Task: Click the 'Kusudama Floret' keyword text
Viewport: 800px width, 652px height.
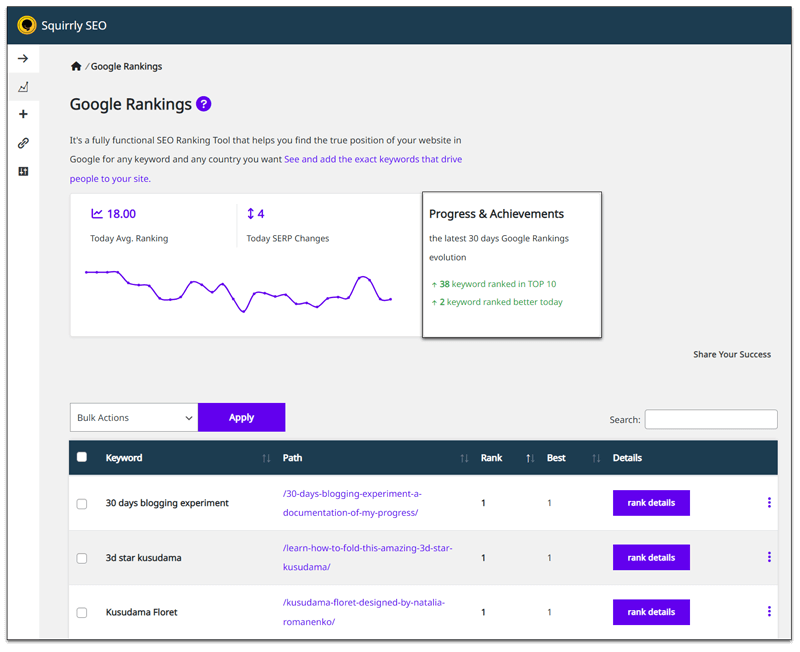Action: pos(141,612)
